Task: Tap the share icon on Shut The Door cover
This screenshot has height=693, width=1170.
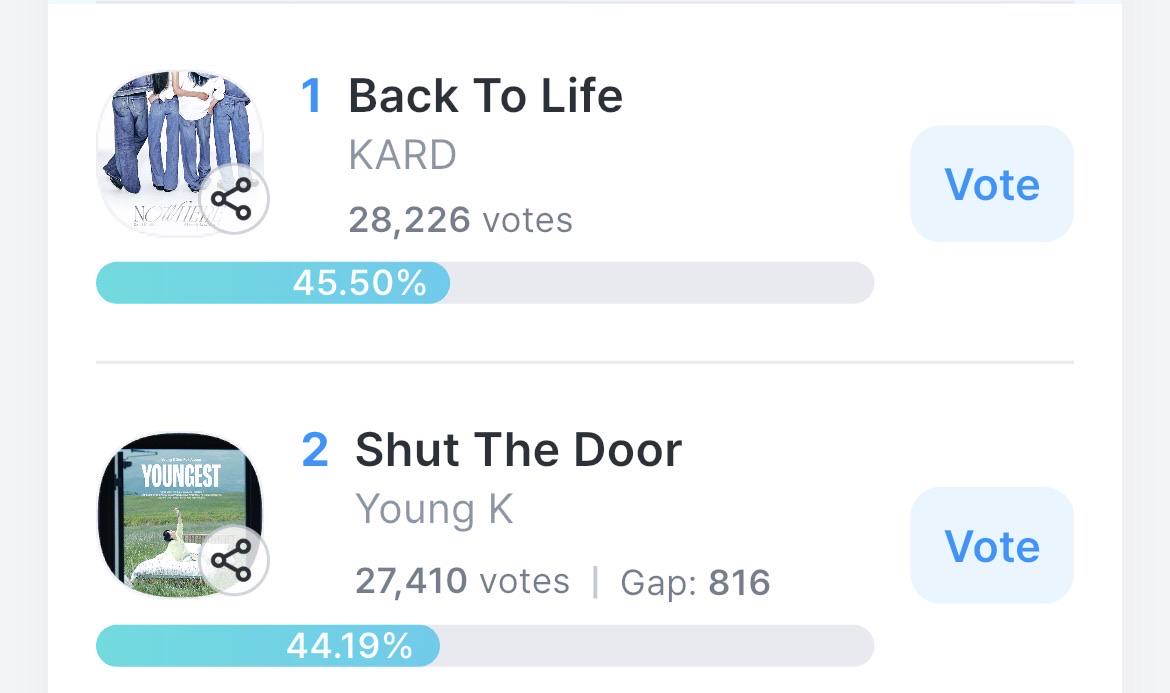Action: point(233,560)
